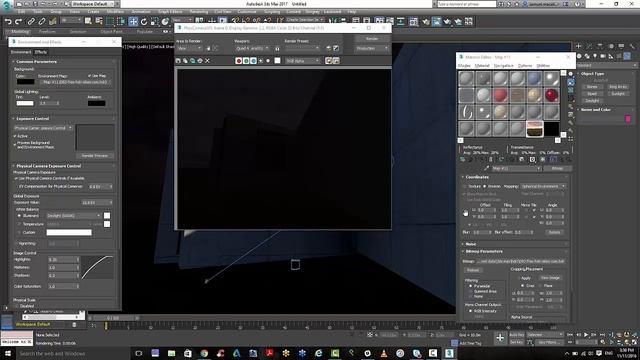Screen dimensions: 640x360
Task: Click the Color Saturation value field
Action: [x=63, y=287]
